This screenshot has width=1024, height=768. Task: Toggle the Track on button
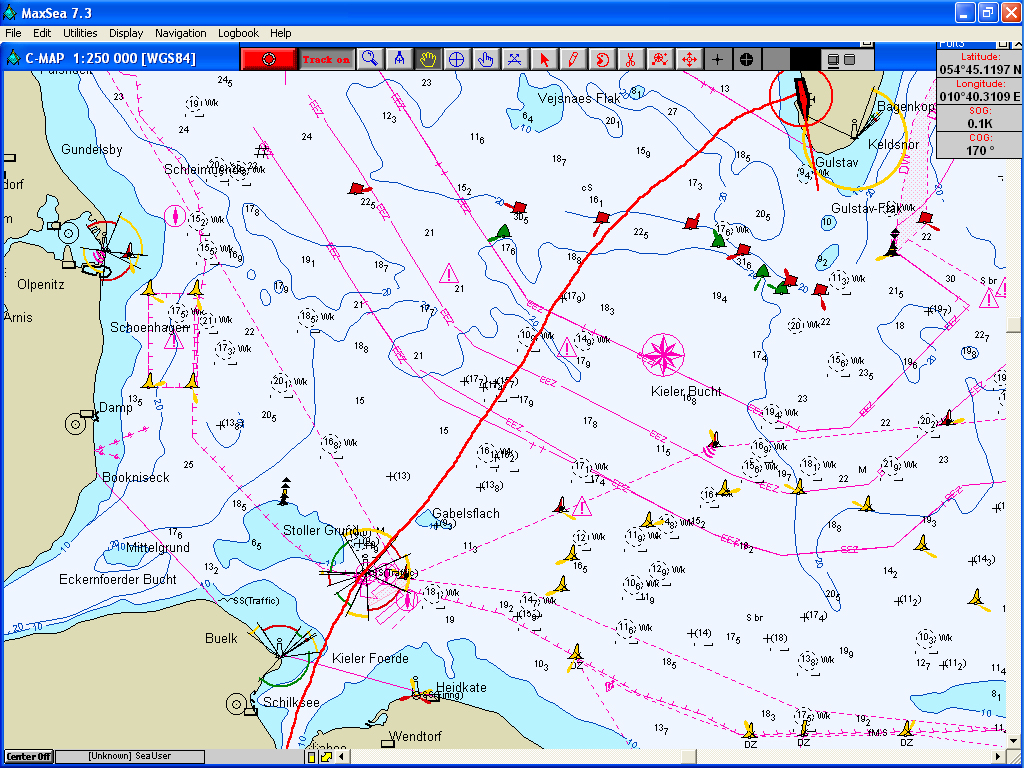coord(326,59)
